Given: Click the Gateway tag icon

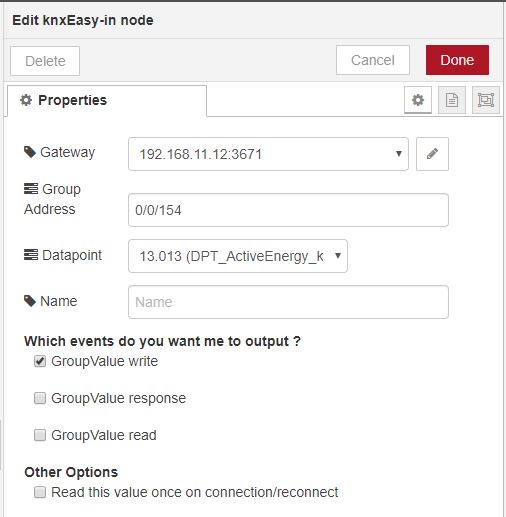Looking at the screenshot, I should click(x=30, y=152).
